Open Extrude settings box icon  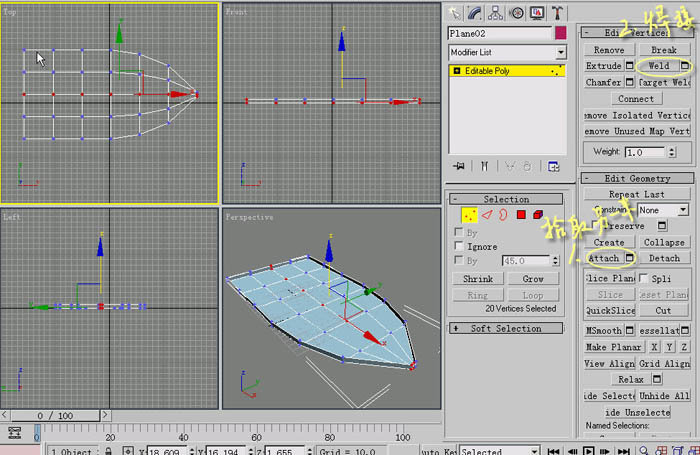629,66
